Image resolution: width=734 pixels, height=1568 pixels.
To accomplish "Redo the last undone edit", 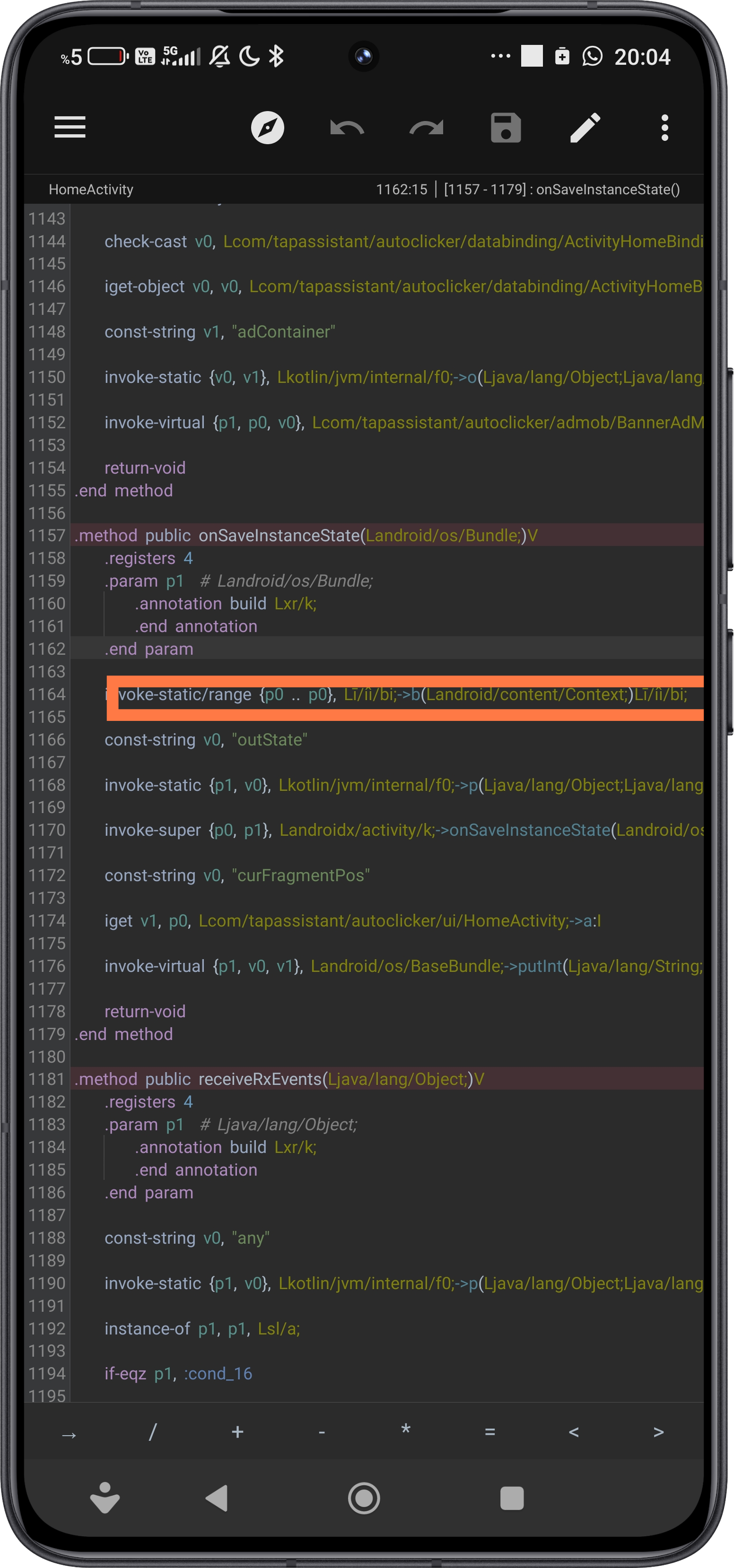I will tap(427, 128).
